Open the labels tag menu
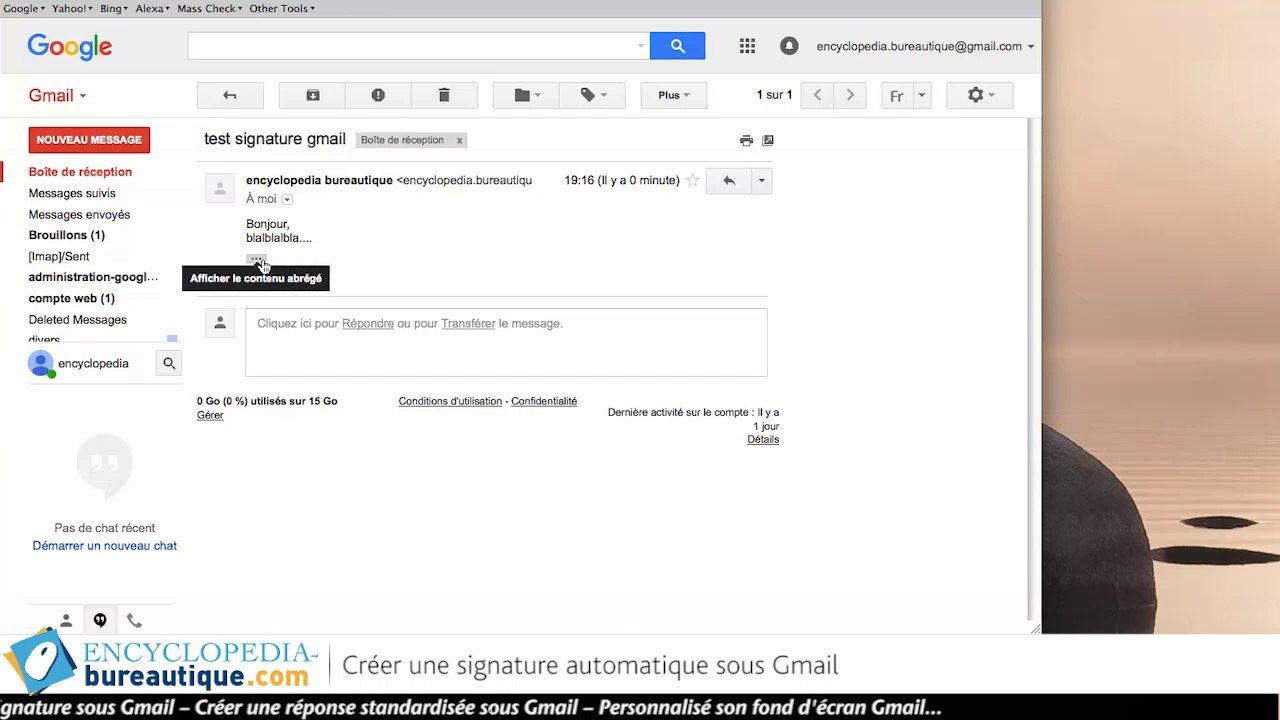Viewport: 1280px width, 720px height. pyautogui.click(x=593, y=95)
